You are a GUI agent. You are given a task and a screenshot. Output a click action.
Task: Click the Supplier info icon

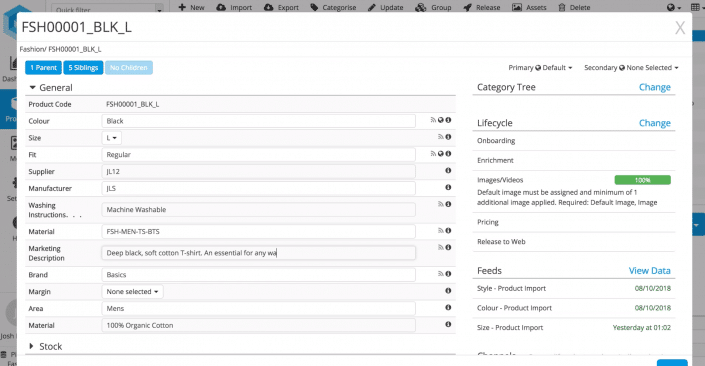(448, 170)
